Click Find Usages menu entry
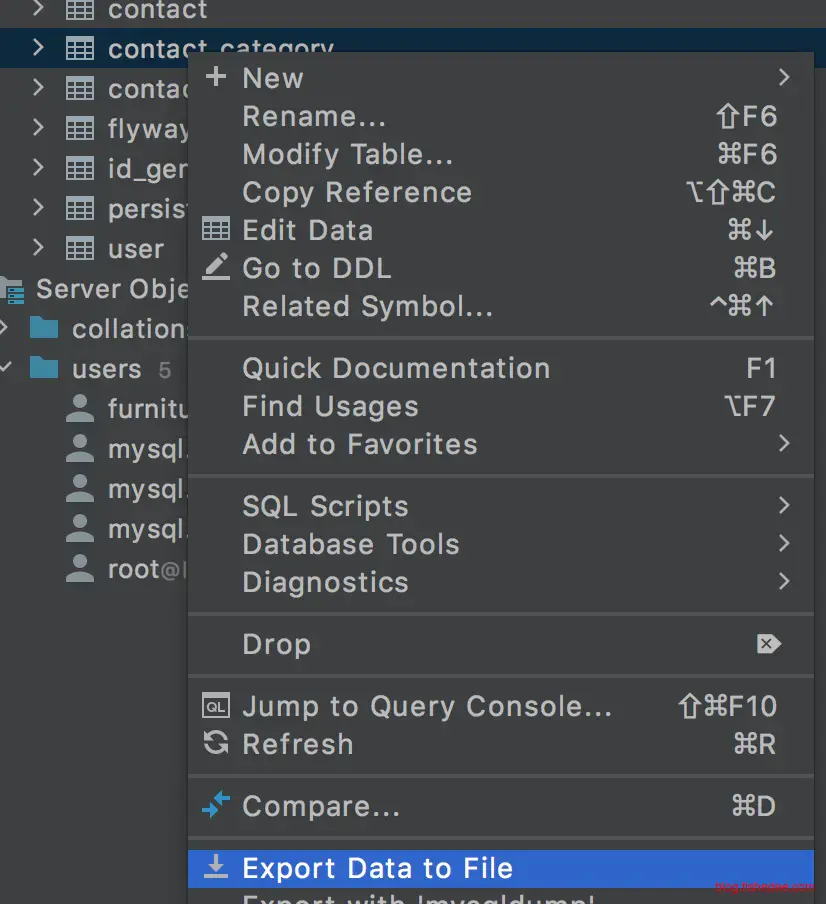 [330, 406]
